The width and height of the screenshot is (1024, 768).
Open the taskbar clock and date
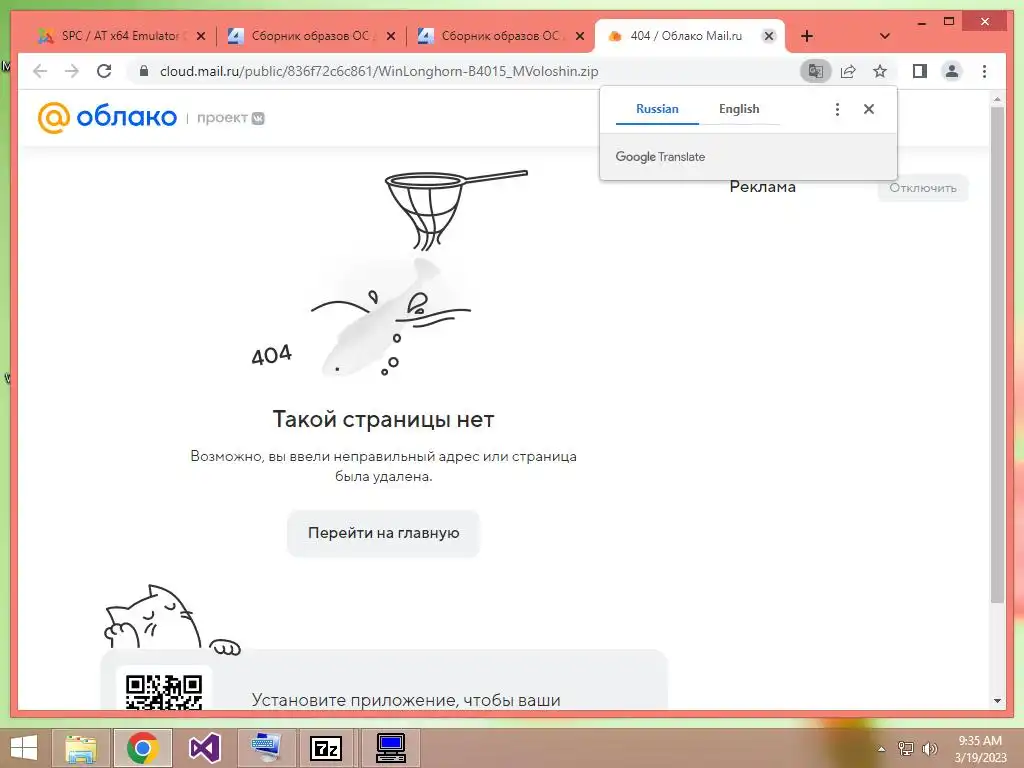[980, 749]
